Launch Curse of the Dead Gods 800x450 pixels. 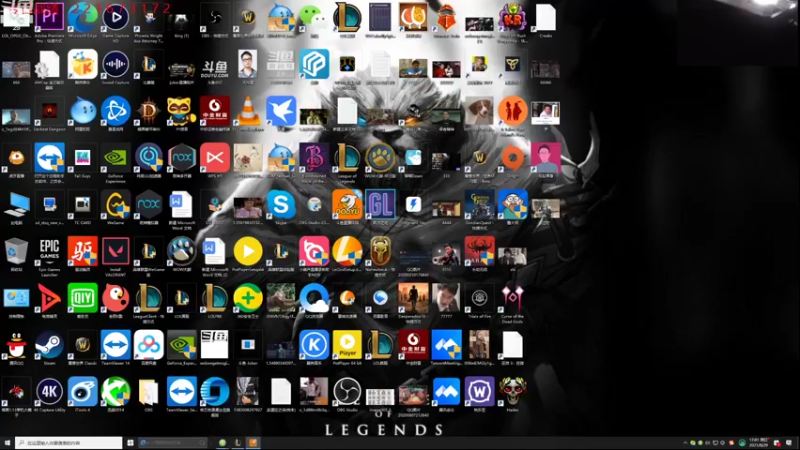(512, 298)
